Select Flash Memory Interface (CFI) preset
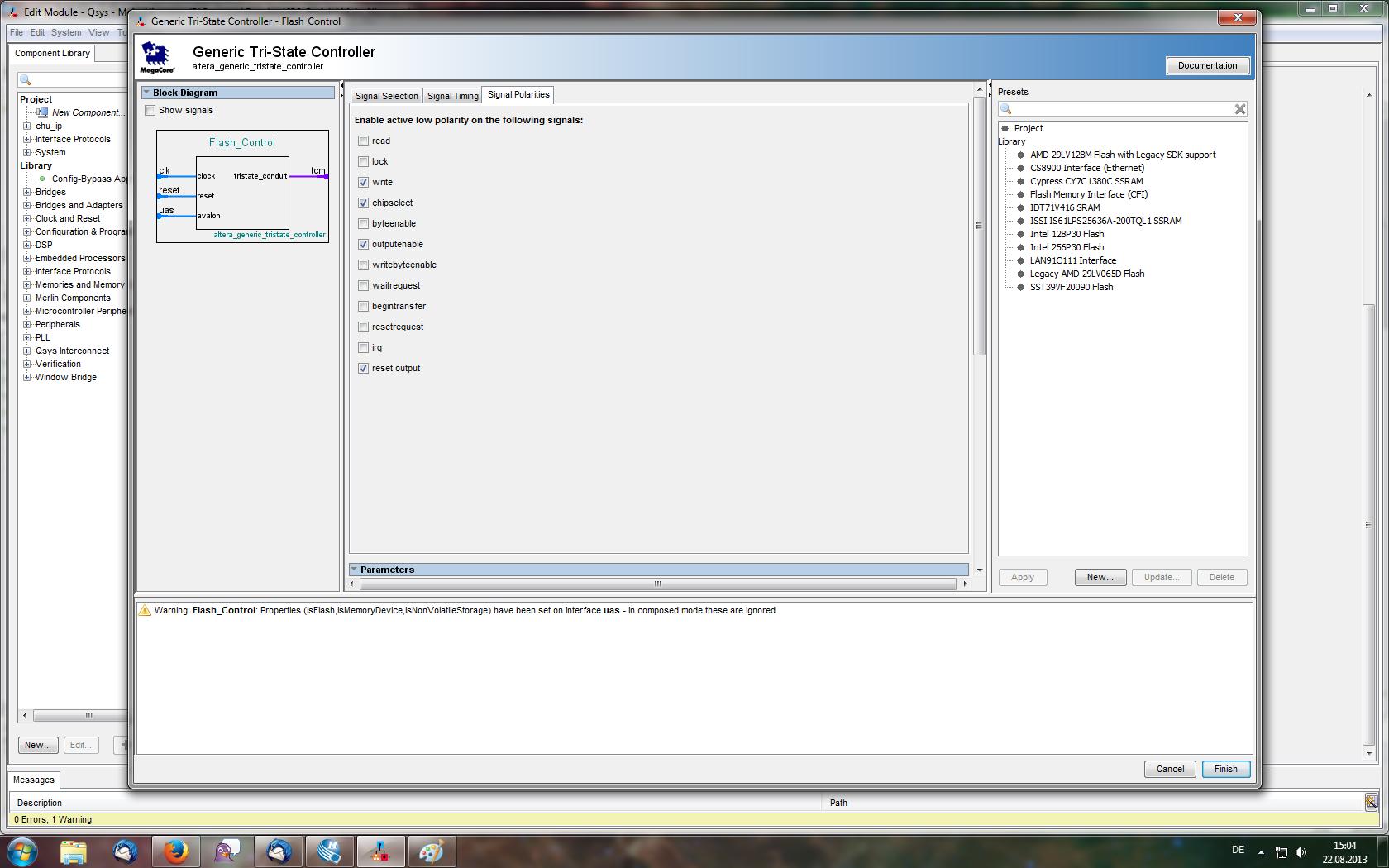This screenshot has height=868, width=1389. (1088, 194)
